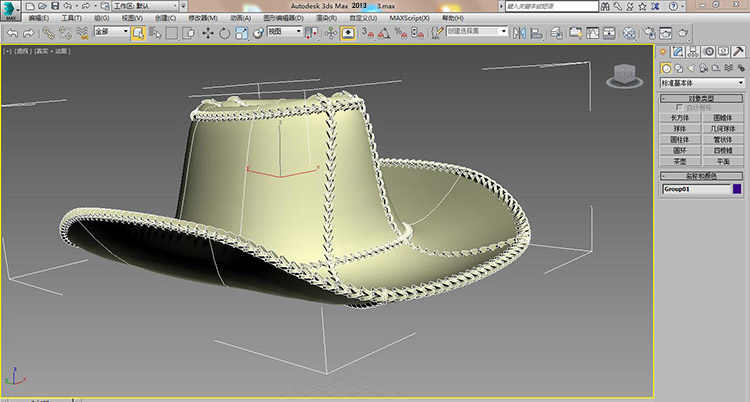Viewport: 750px width, 402px height.
Task: Open the Hierarchy tab in command panel
Action: point(692,51)
